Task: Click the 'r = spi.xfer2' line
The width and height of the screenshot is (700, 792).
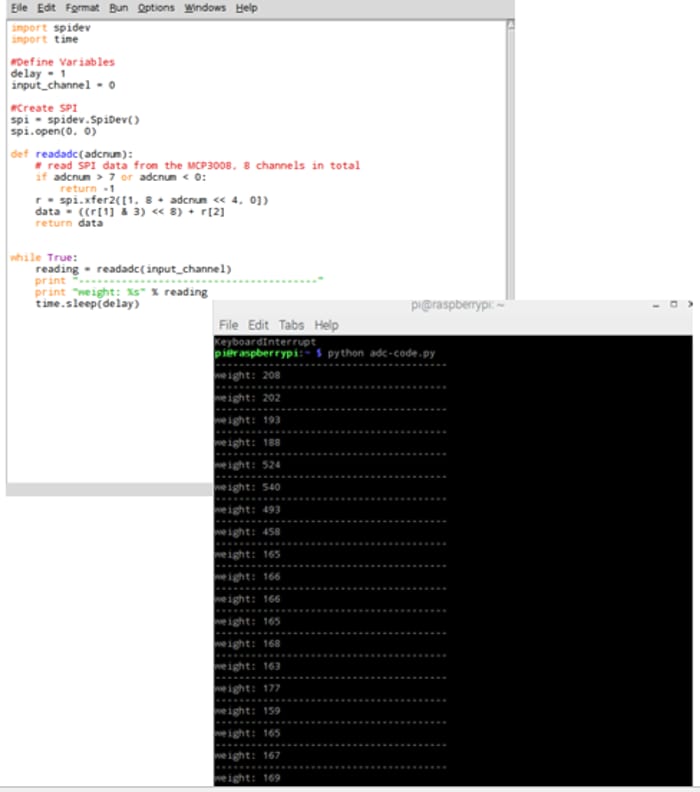Action: tap(152, 200)
